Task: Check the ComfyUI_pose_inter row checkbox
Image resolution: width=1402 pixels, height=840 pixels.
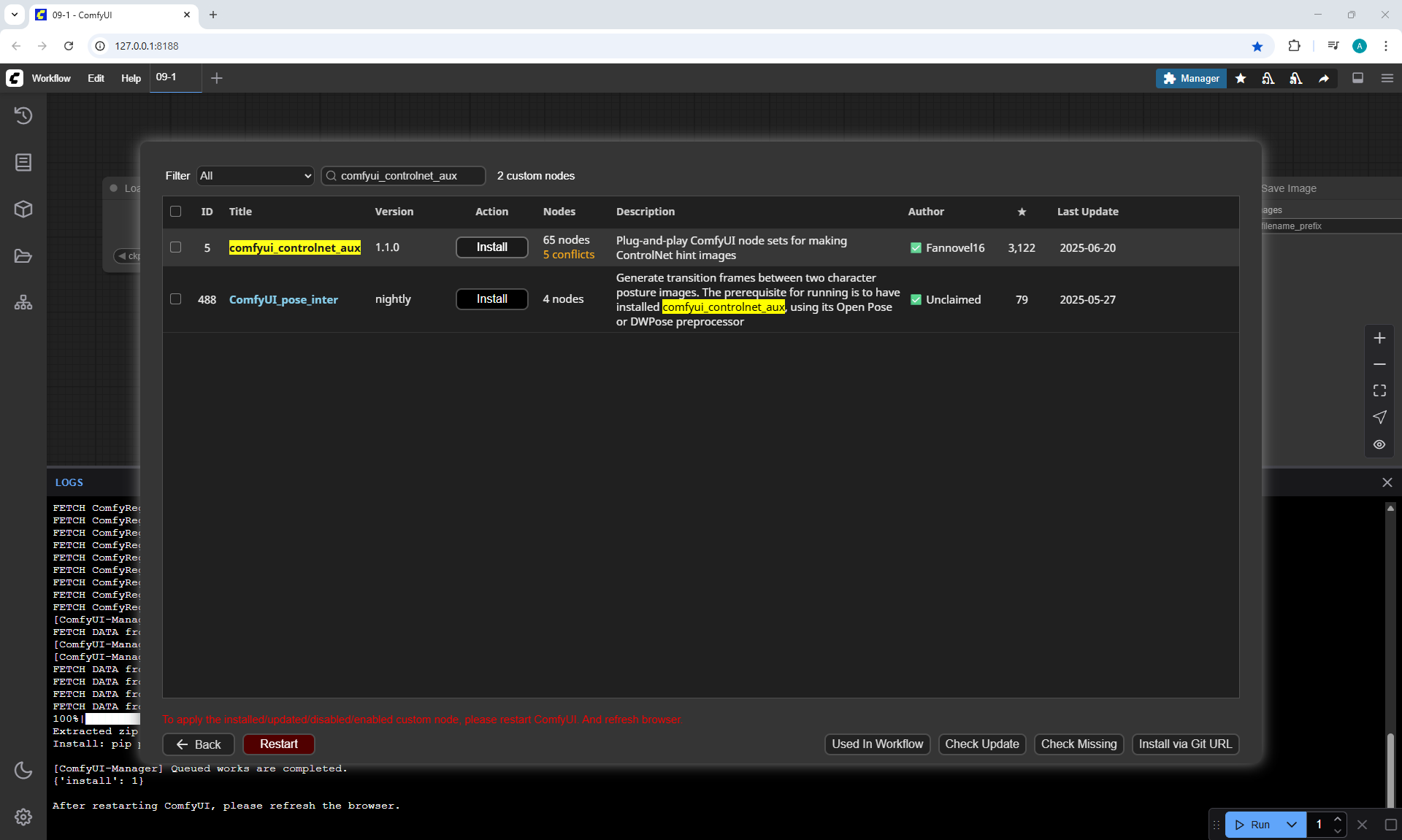Action: click(175, 299)
